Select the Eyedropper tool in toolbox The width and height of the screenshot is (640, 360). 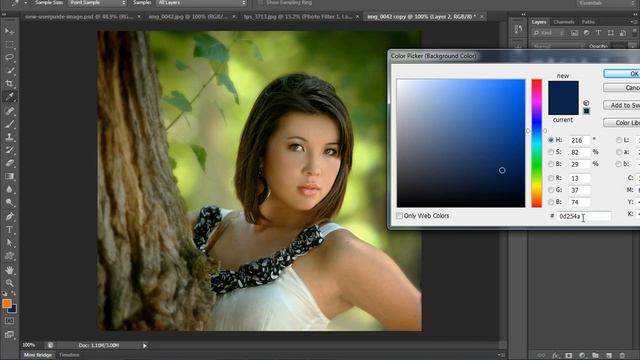(9, 97)
